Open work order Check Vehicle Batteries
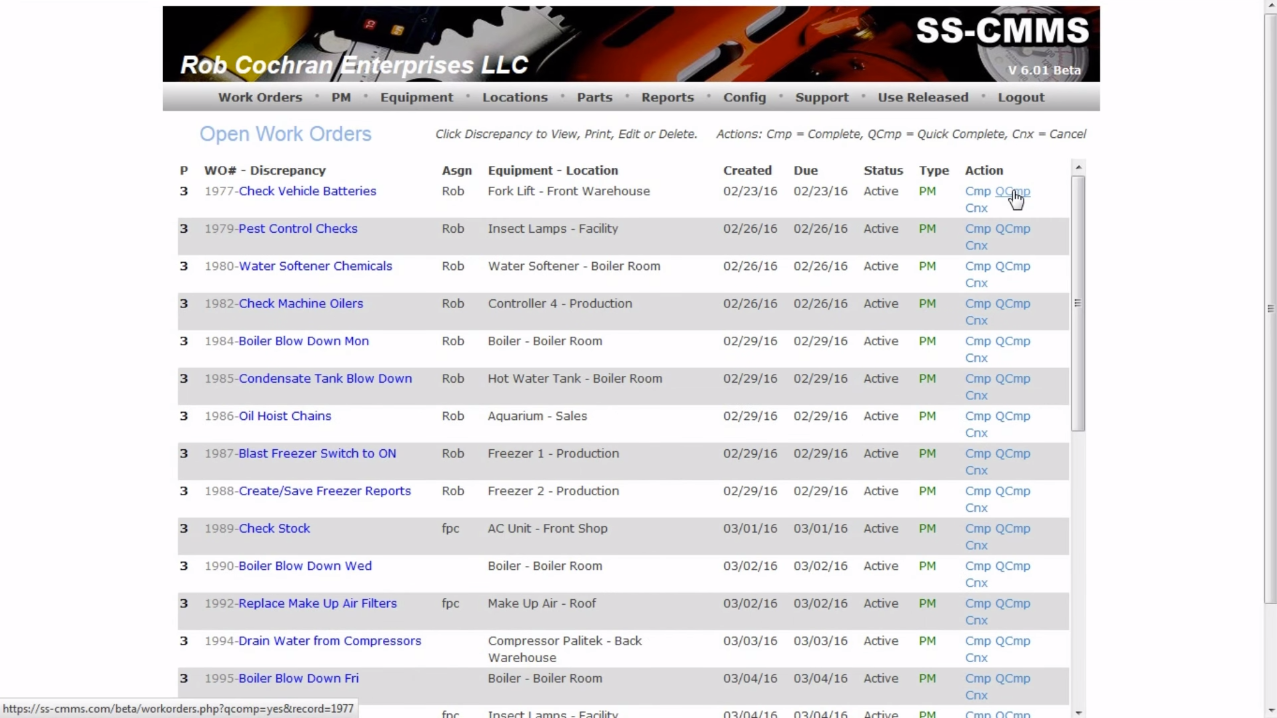Screen dimensions: 1277x718 307,191
